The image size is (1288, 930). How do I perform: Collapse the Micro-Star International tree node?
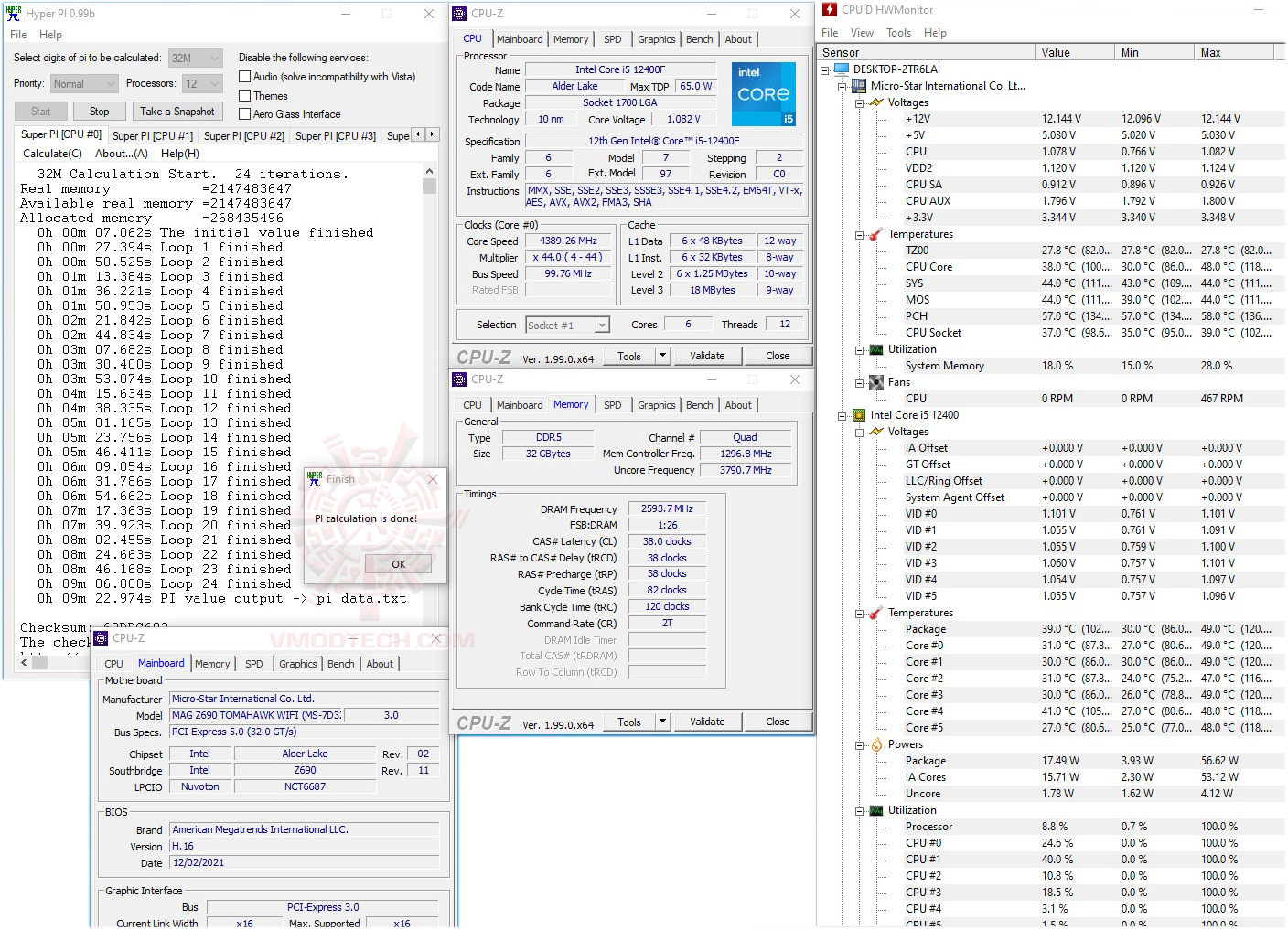click(x=843, y=86)
